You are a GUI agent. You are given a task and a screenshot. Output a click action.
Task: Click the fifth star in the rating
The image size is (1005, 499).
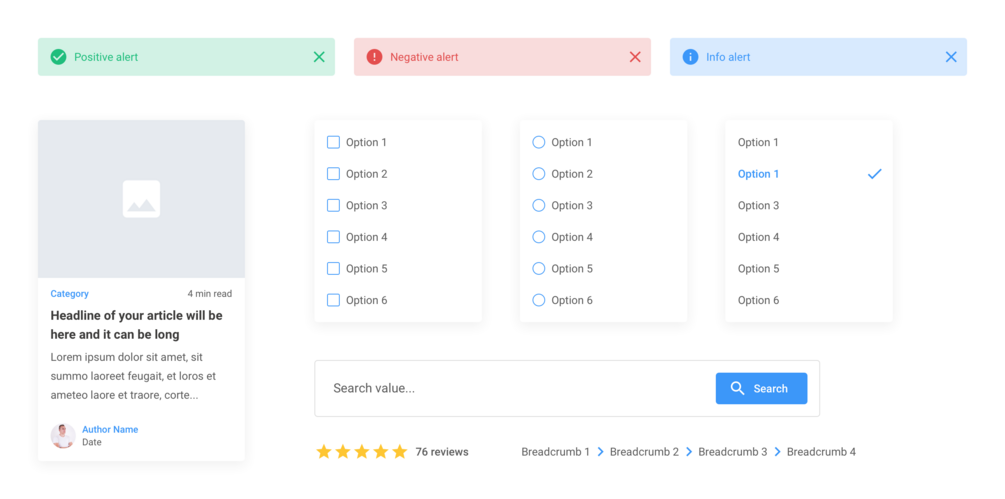[x=400, y=452]
